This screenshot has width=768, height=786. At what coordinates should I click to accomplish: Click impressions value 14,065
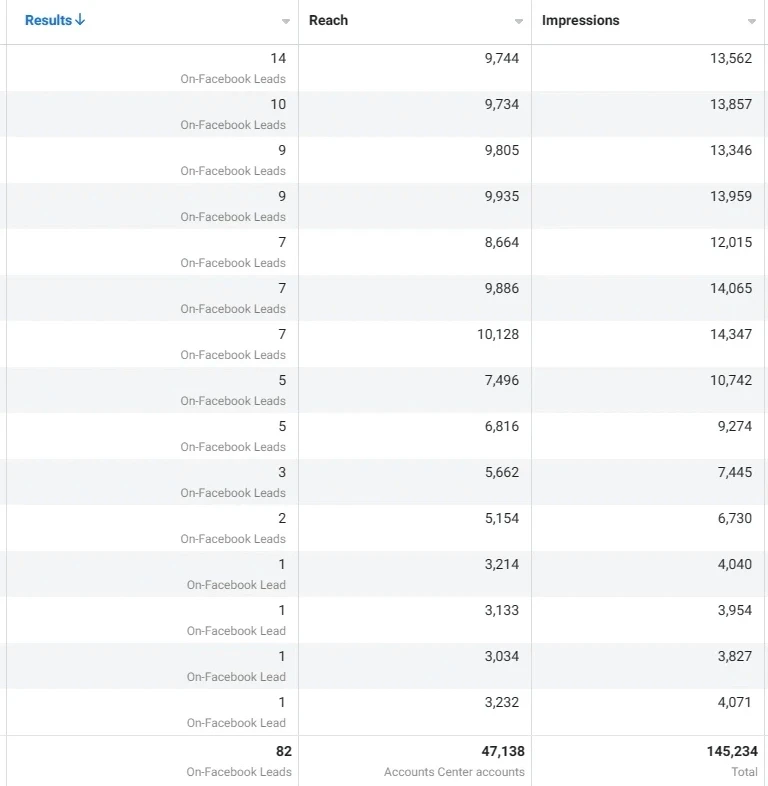731,289
